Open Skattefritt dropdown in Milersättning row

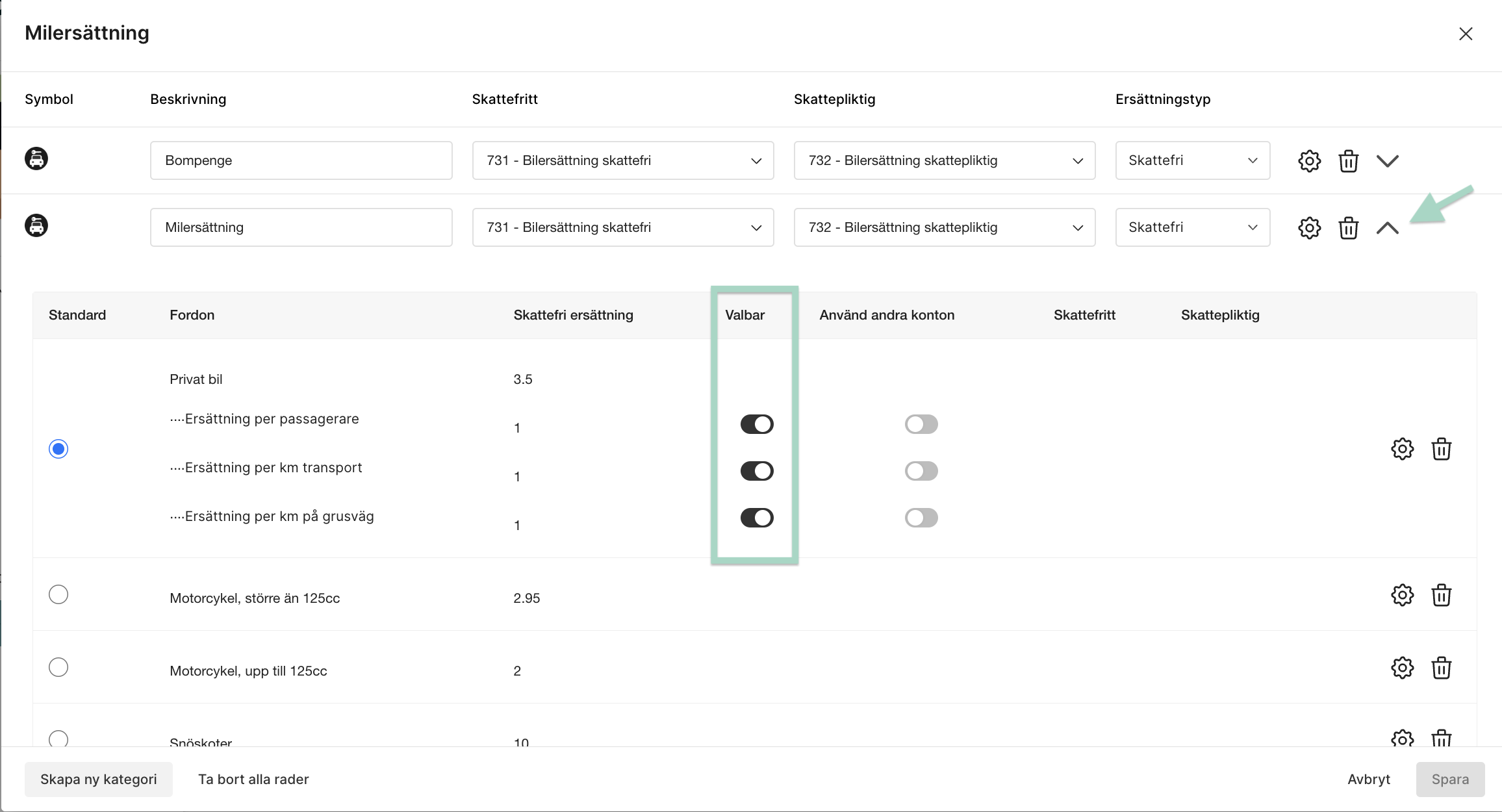[x=623, y=227]
